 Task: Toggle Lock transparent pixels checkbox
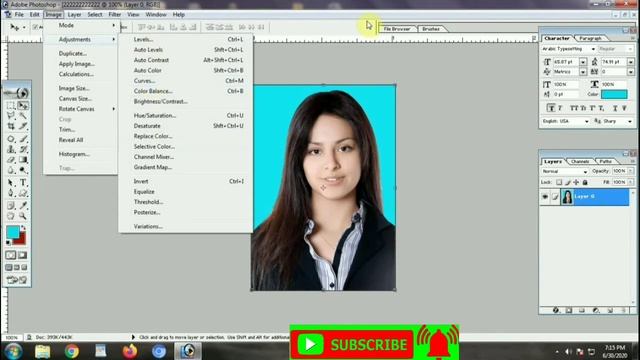point(559,182)
